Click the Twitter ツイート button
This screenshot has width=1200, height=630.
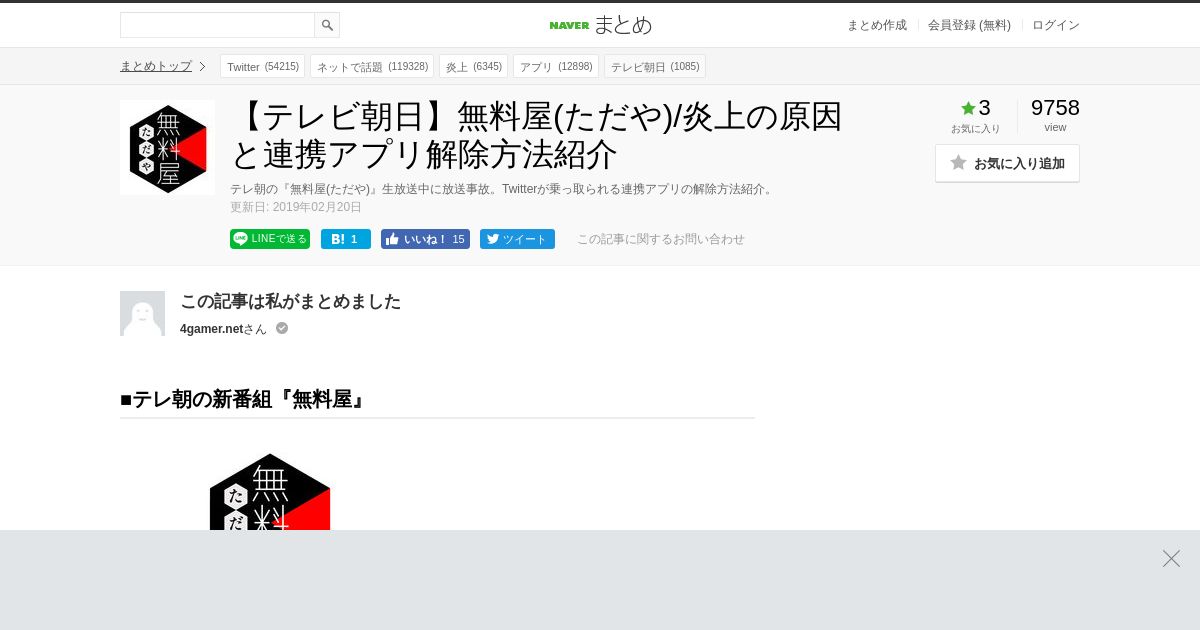(517, 239)
